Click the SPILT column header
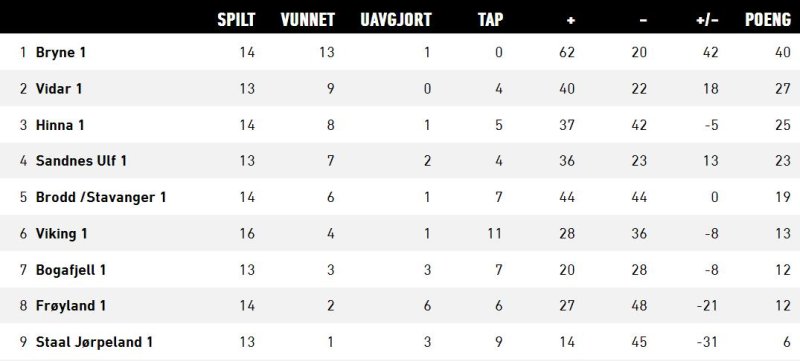Screen dimensions: 800x361 pyautogui.click(x=236, y=19)
